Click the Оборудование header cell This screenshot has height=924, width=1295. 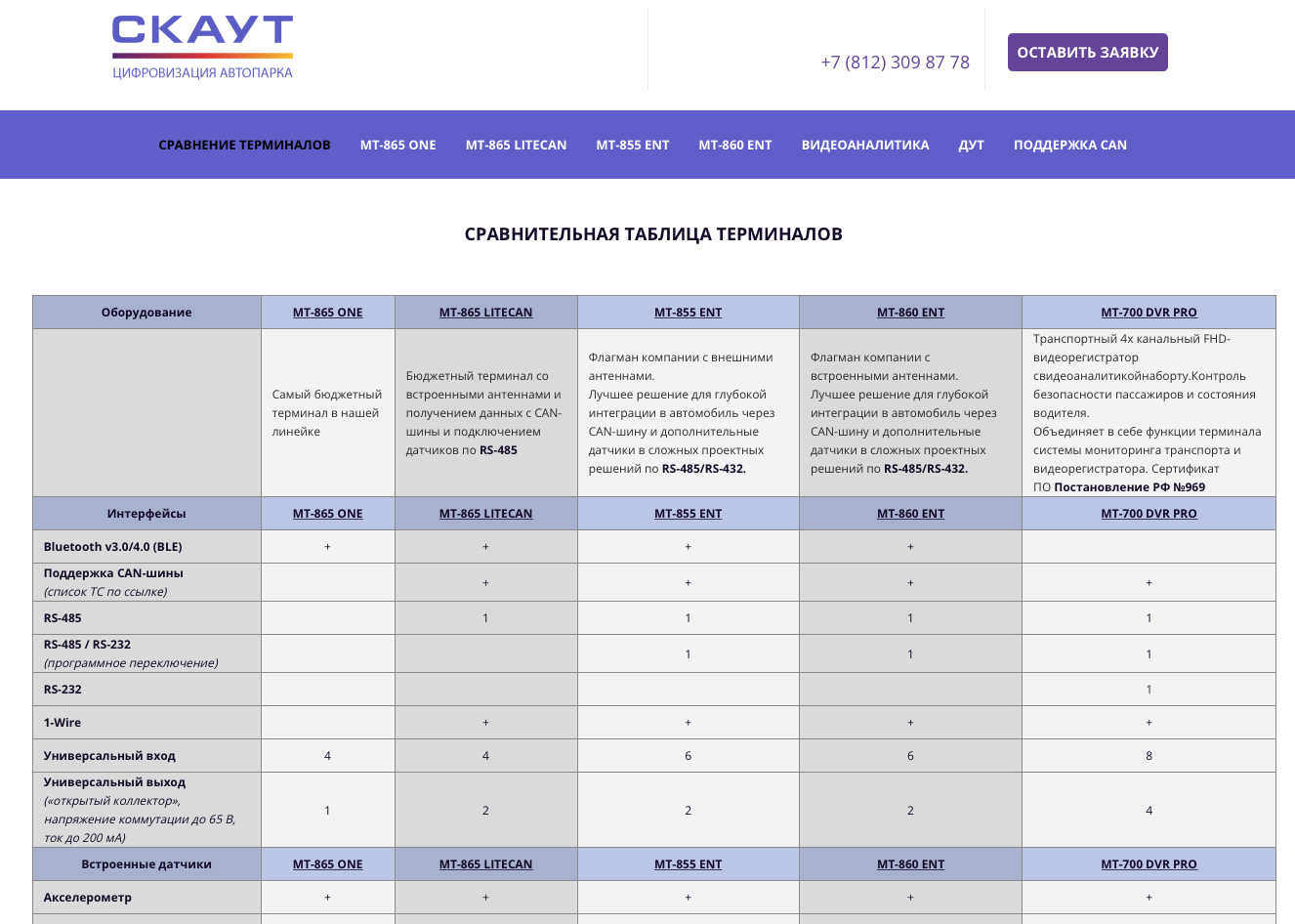click(146, 313)
